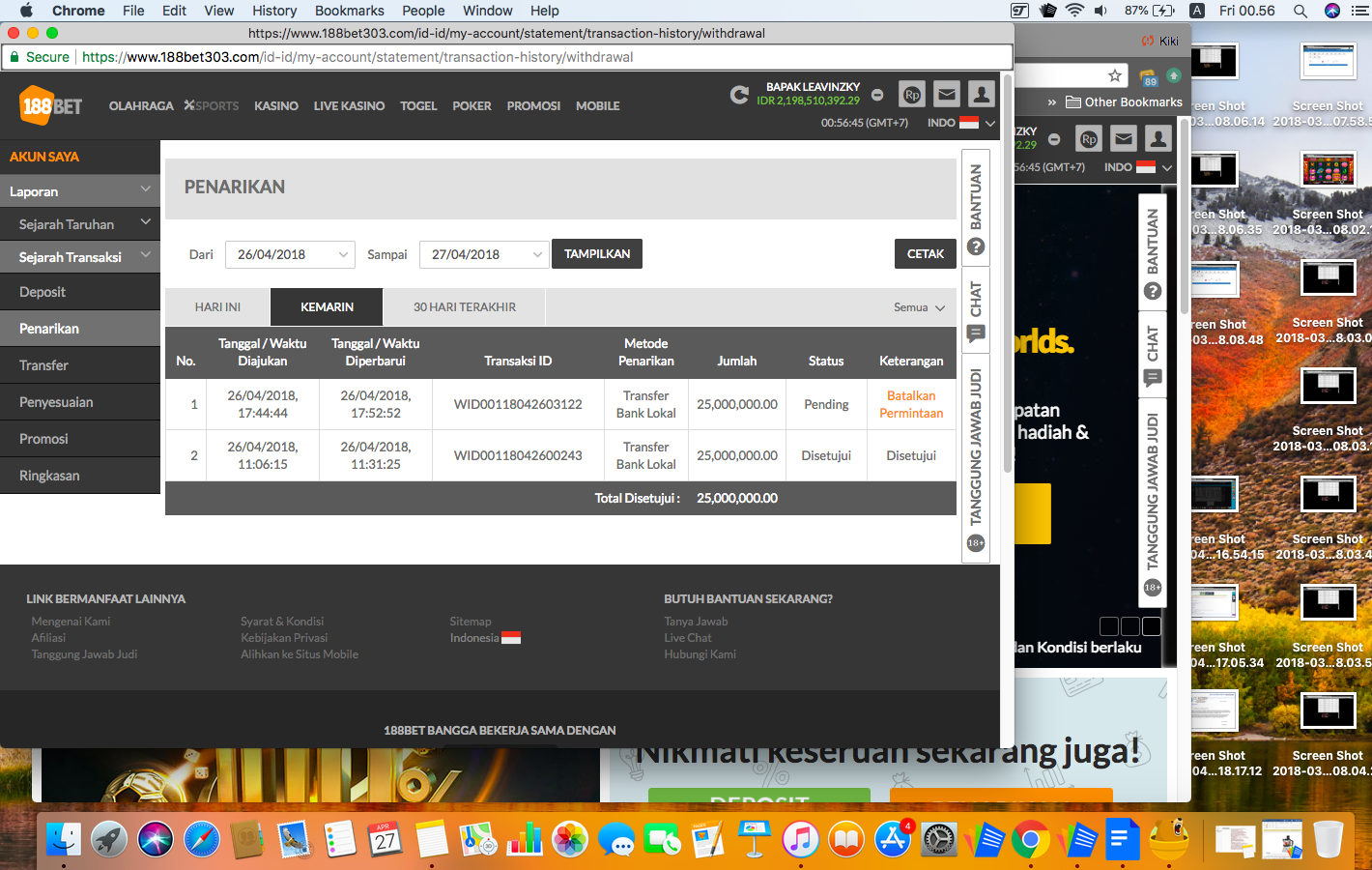Select Penarikan in the sidebar
The width and height of the screenshot is (1372, 870).
80,329
